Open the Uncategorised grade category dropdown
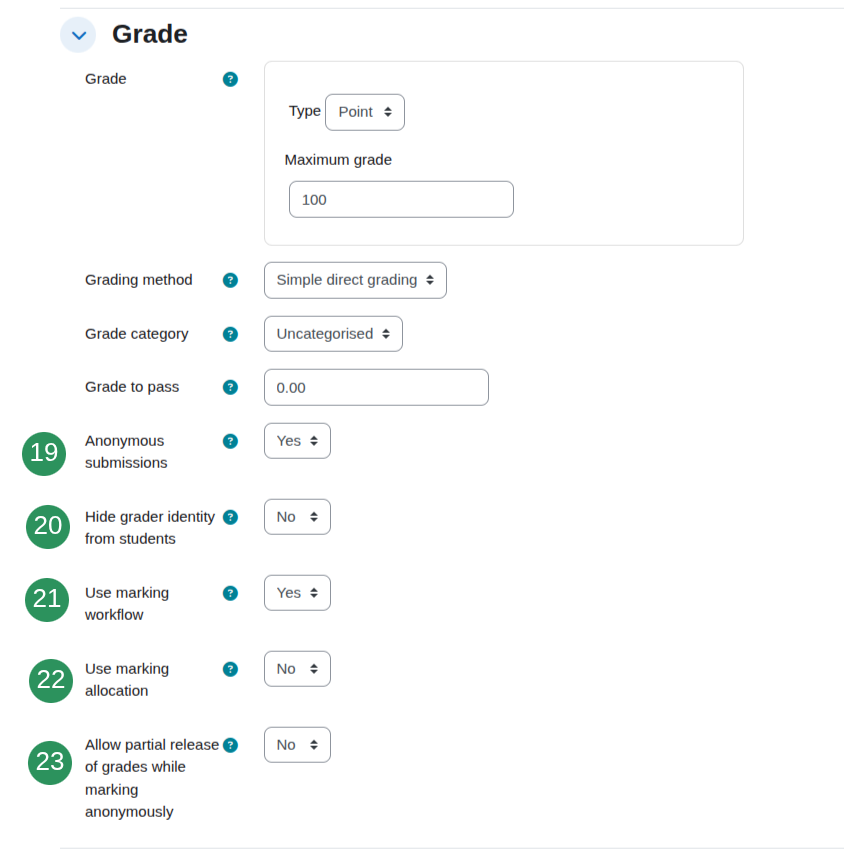 [x=333, y=334]
